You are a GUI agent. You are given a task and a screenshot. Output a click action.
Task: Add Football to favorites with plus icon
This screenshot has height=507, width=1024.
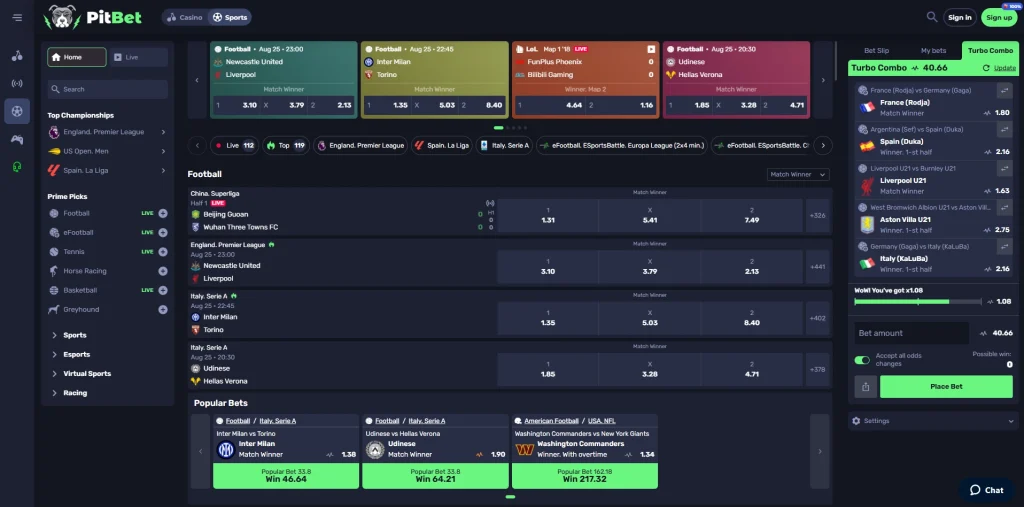coord(163,213)
